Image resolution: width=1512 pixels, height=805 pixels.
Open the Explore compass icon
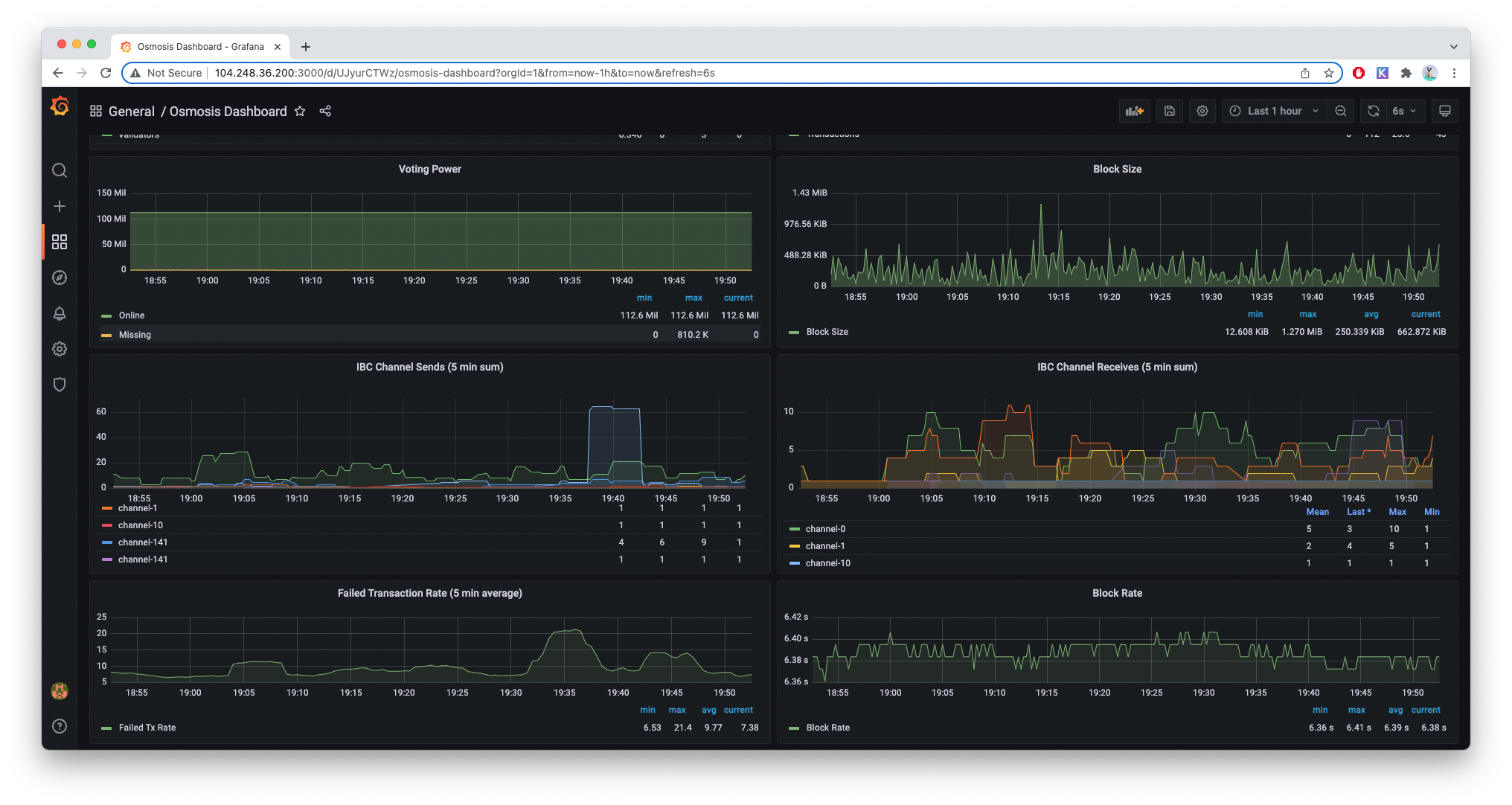tap(60, 278)
